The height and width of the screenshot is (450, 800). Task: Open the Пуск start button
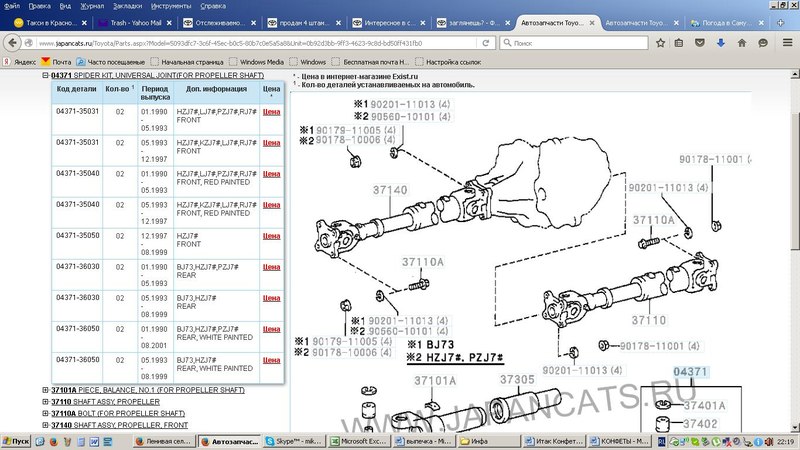16,441
